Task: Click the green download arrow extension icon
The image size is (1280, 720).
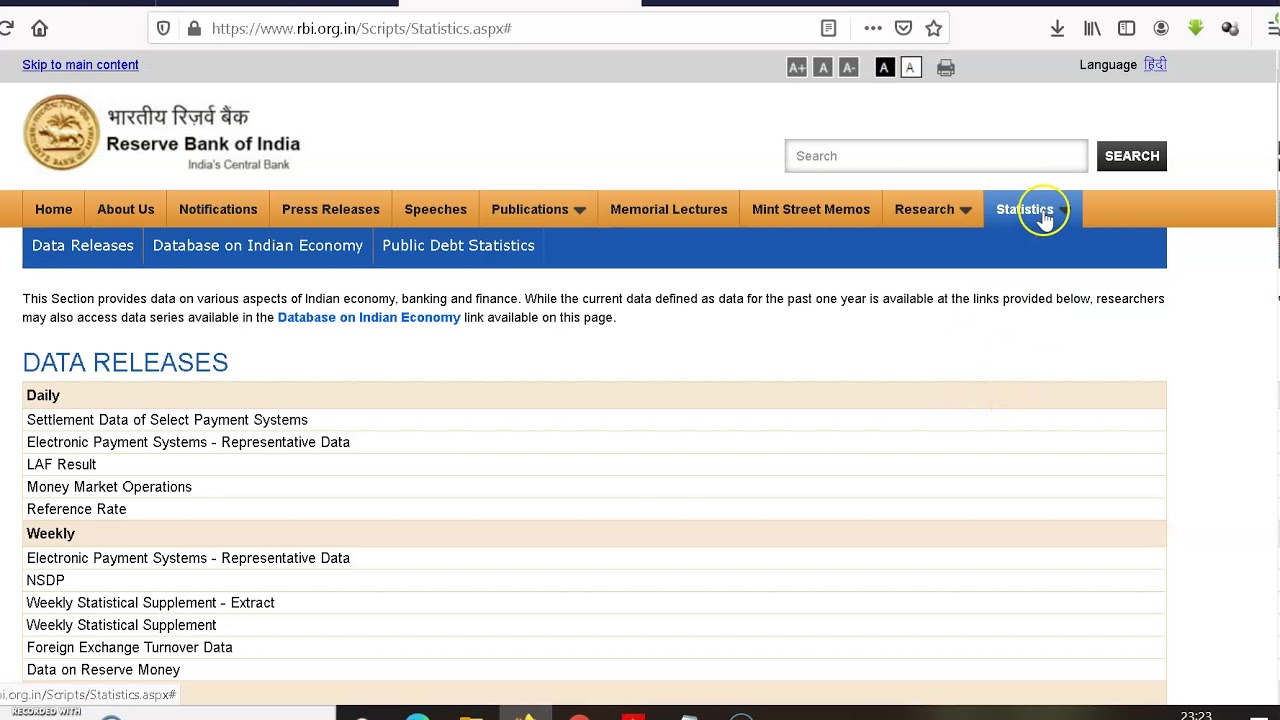Action: 1195,28
